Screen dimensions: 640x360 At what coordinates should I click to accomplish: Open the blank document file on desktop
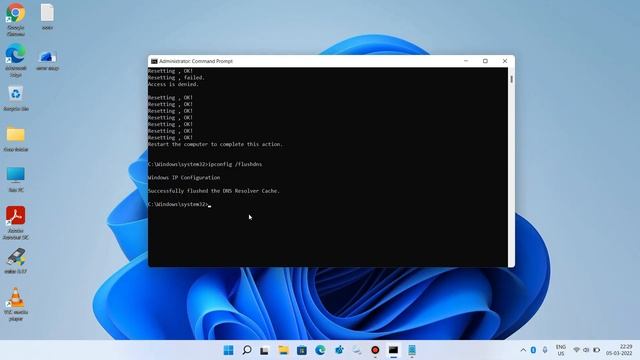(47, 17)
